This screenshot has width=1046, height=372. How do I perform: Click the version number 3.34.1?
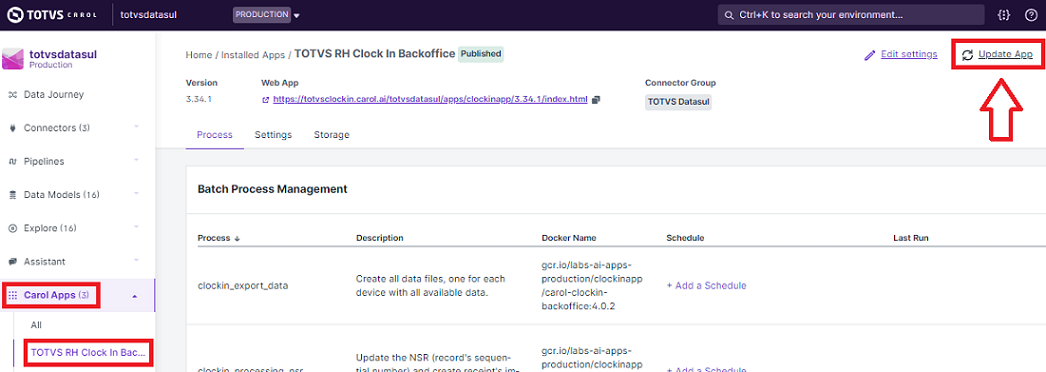(199, 99)
